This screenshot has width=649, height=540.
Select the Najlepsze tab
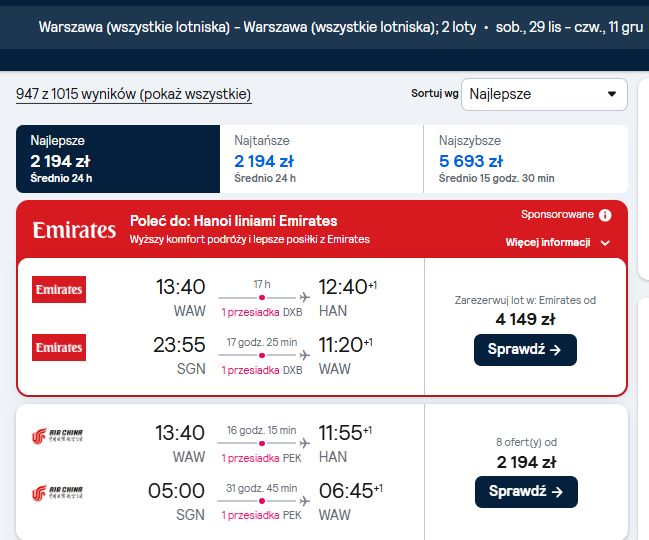[x=118, y=159]
